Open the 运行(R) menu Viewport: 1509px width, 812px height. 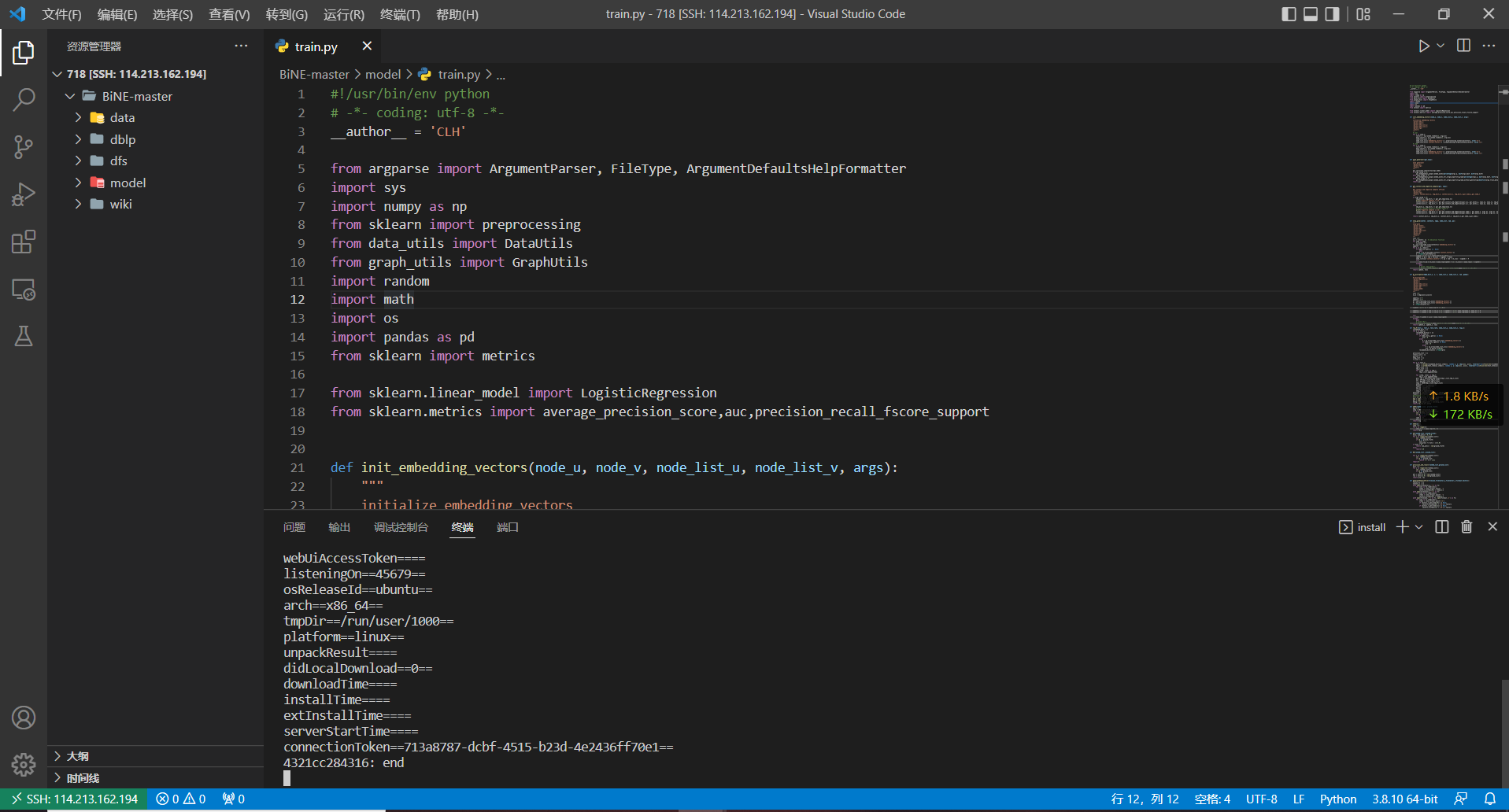point(344,14)
